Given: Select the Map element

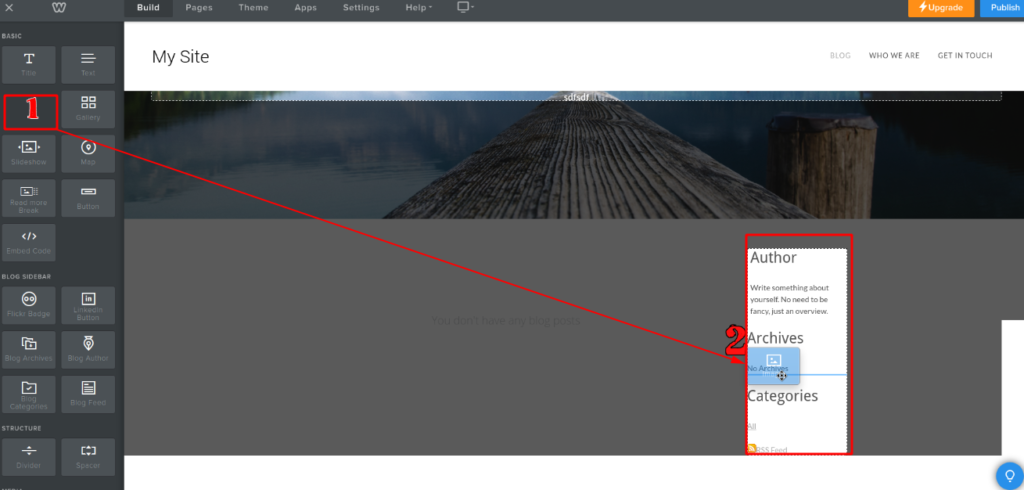Looking at the screenshot, I should (88, 154).
